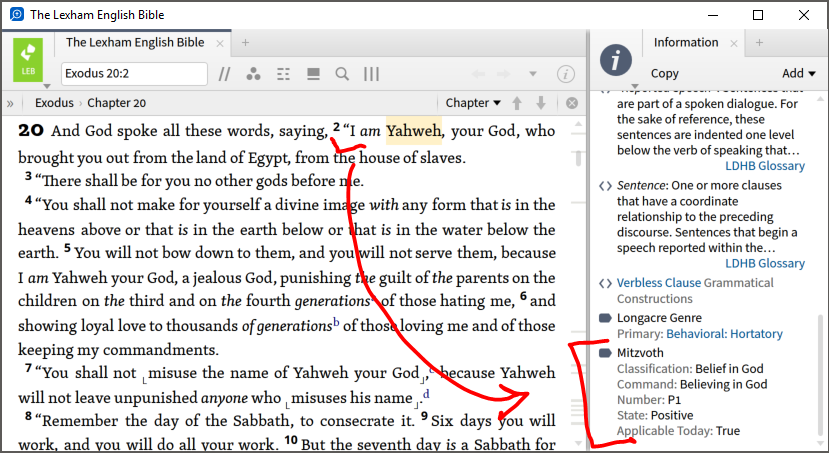Open LDHB Glossary link under Reported Speech
Image resolution: width=829 pixels, height=453 pixels.
(x=764, y=166)
